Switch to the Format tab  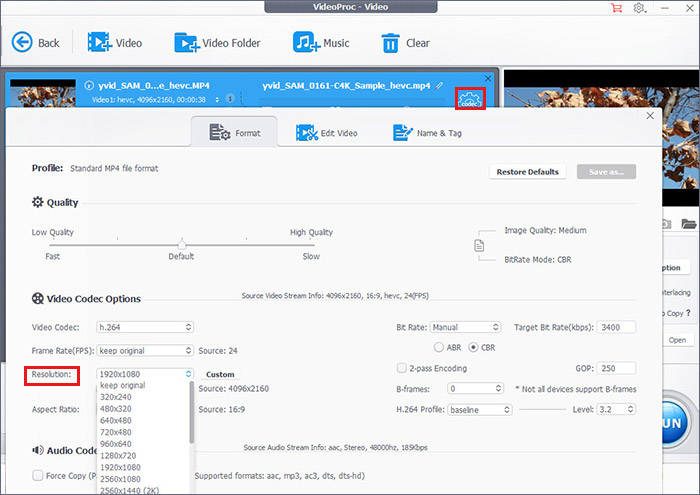[x=234, y=133]
